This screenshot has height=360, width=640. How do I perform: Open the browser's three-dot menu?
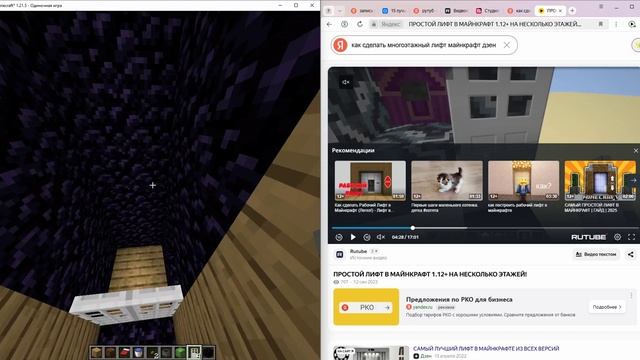click(x=616, y=24)
